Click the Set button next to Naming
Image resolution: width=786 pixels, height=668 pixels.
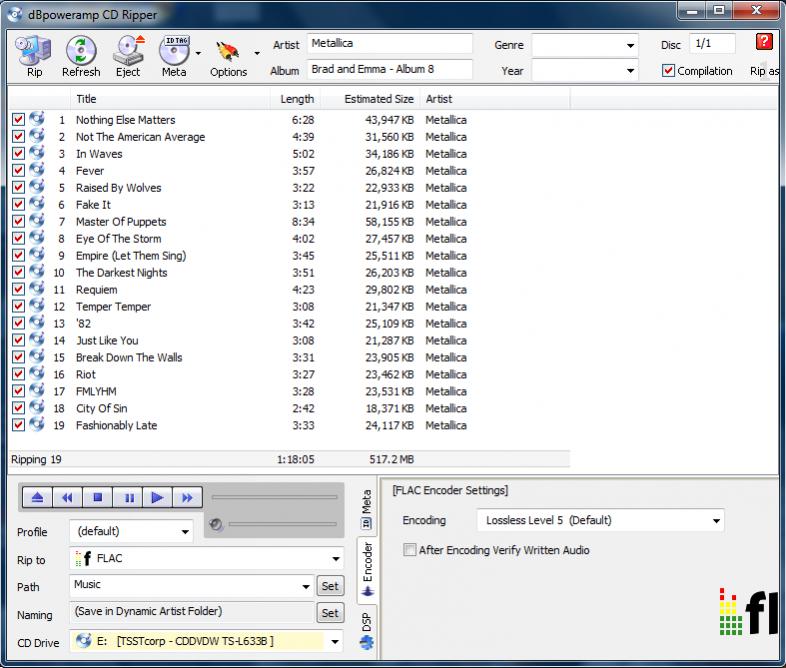pos(330,613)
